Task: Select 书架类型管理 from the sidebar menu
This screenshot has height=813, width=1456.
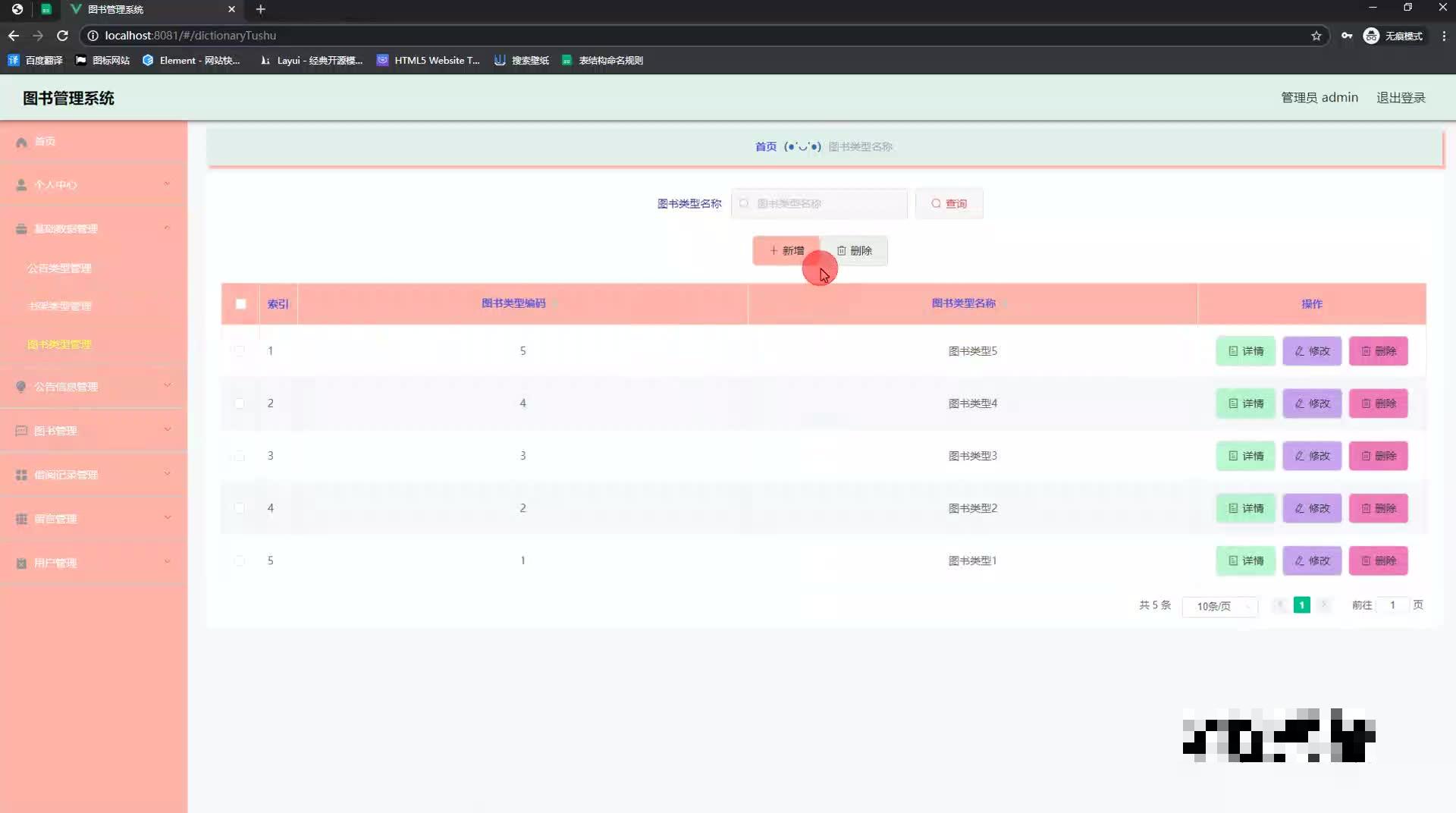Action: pos(60,306)
